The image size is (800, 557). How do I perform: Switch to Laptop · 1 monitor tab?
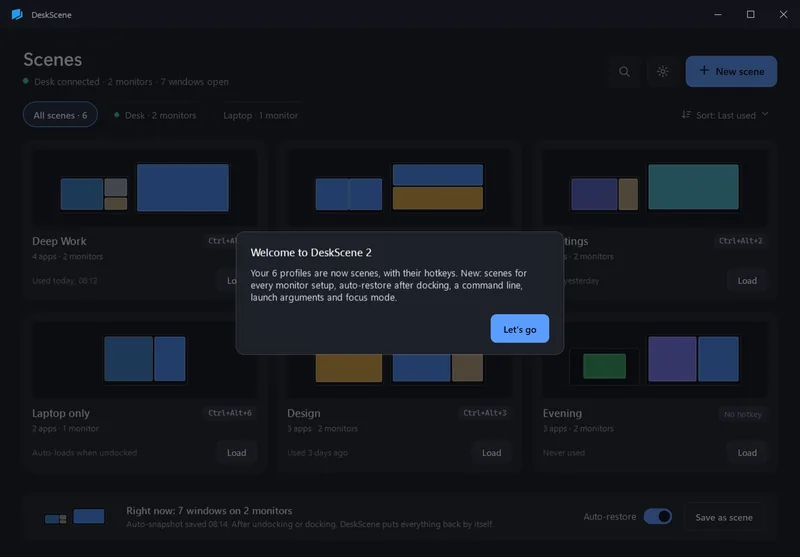pyautogui.click(x=260, y=115)
